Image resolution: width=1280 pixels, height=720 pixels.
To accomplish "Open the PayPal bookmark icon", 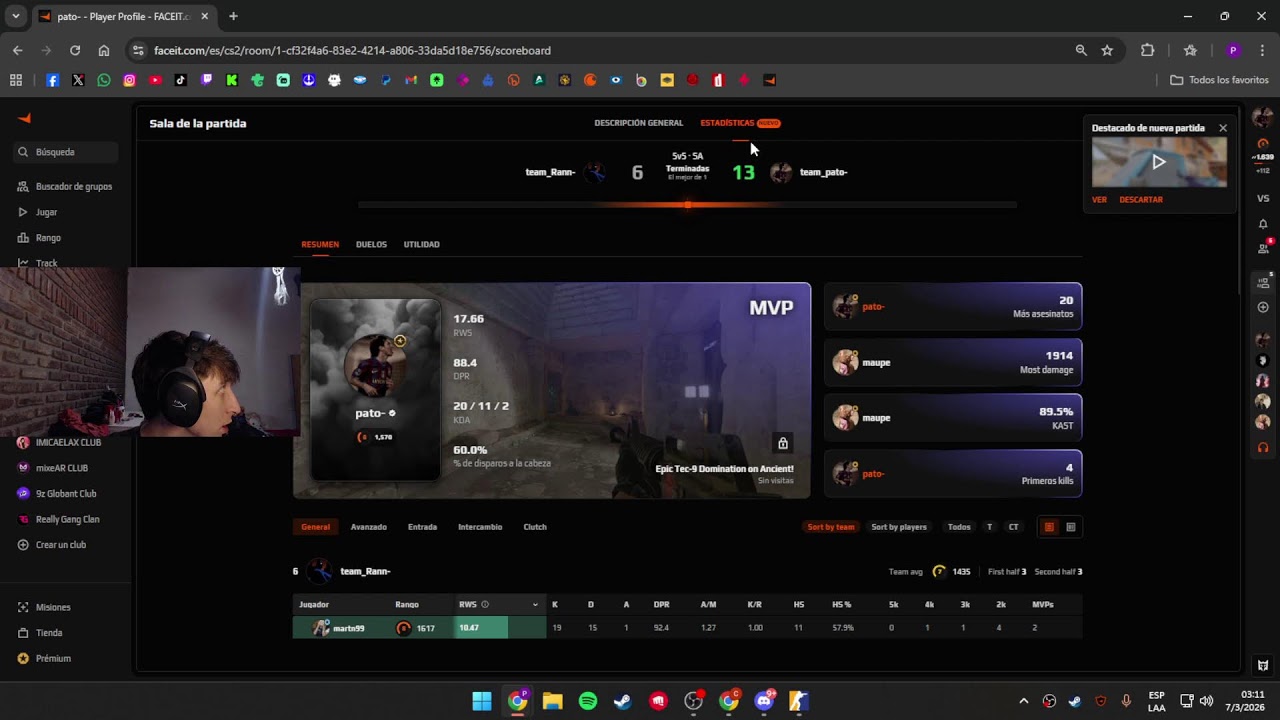I will coord(386,80).
